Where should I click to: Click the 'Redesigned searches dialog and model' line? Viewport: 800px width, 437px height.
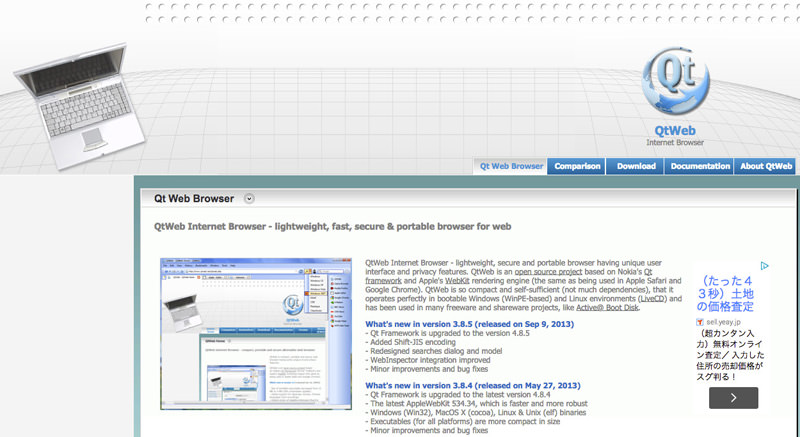(434, 351)
